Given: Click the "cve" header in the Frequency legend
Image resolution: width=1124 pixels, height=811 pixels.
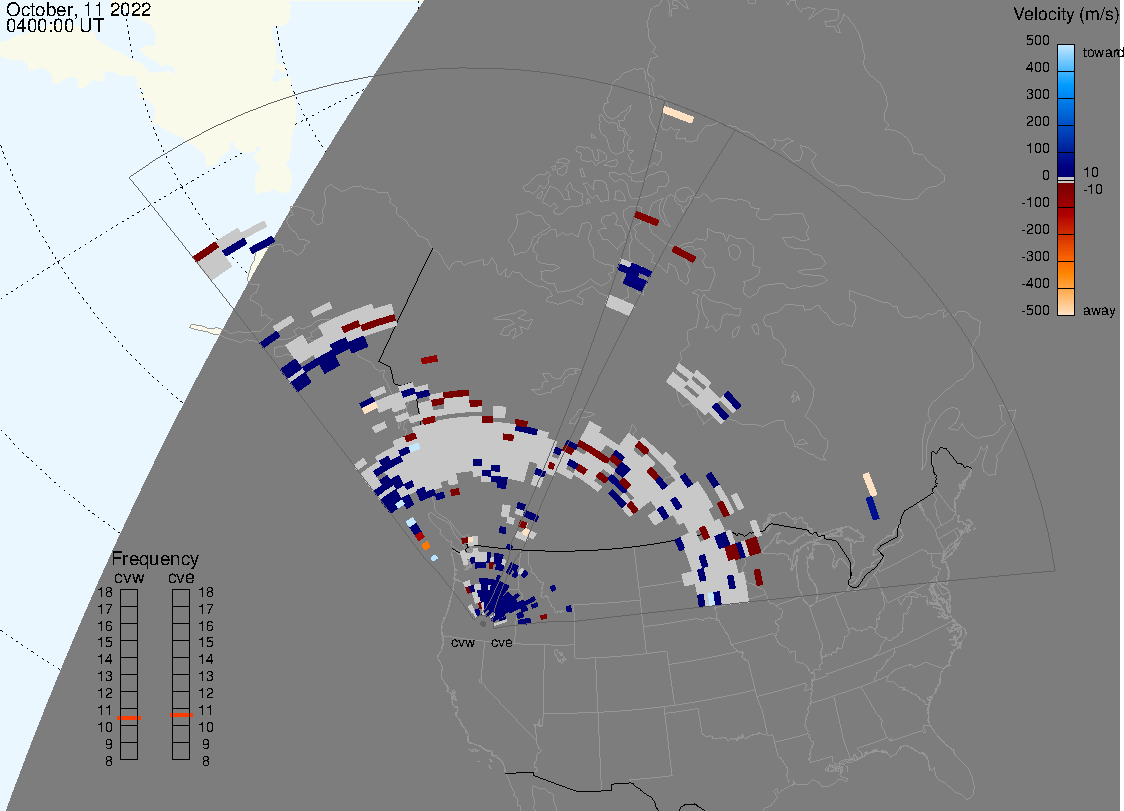Looking at the screenshot, I should (x=181, y=578).
